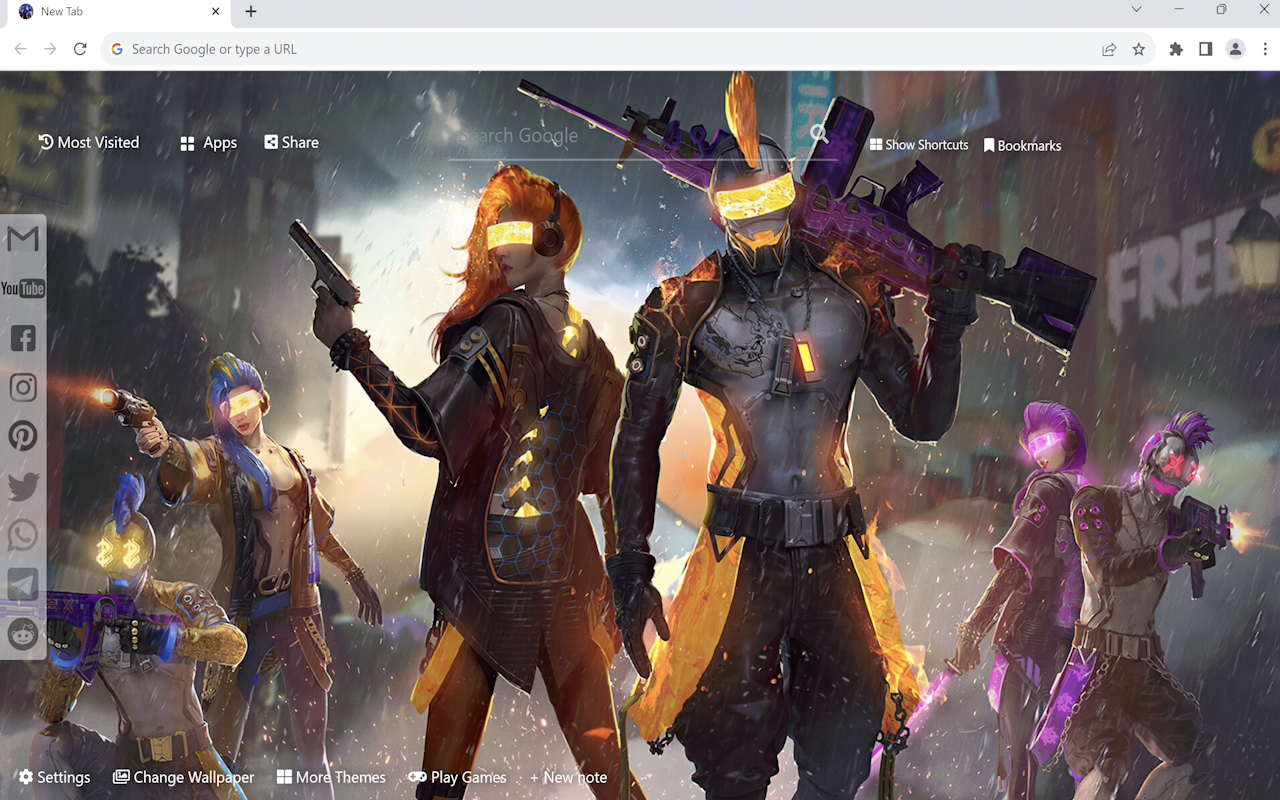The image size is (1280, 800).
Task: Close the New Tab tab
Action: click(216, 11)
